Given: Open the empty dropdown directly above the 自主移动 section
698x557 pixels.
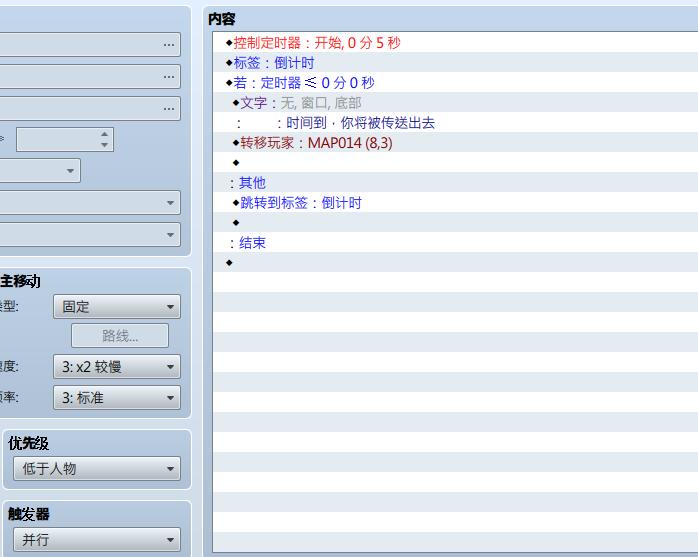Looking at the screenshot, I should tap(90, 235).
